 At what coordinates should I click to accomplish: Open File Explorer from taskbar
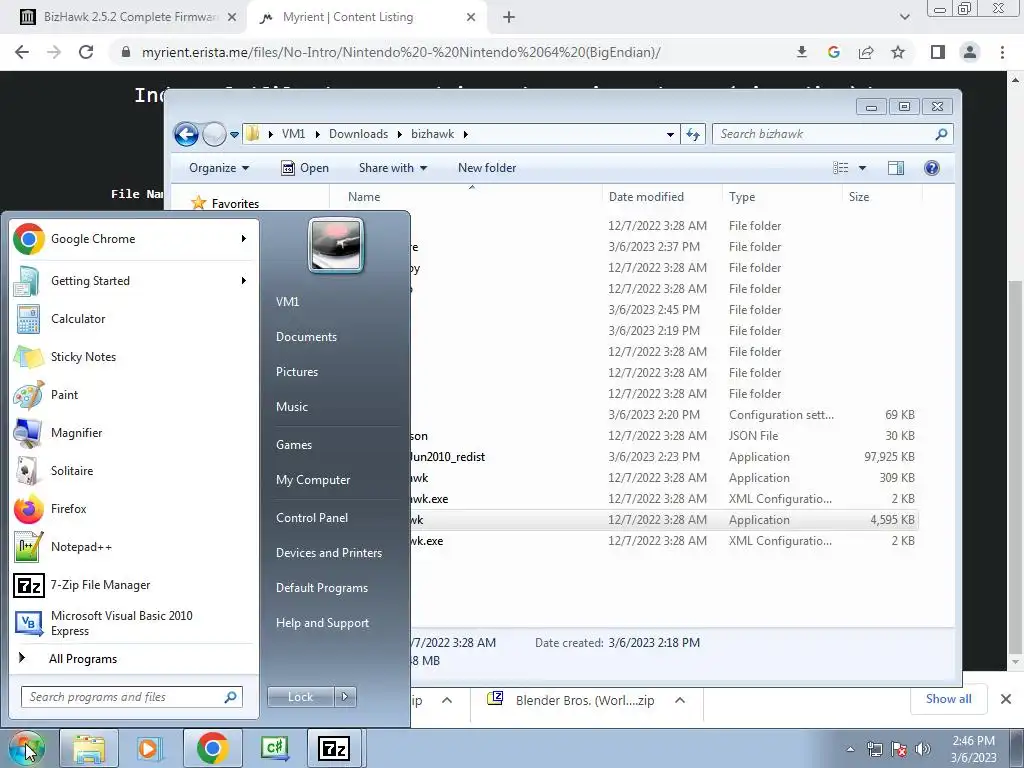89,748
